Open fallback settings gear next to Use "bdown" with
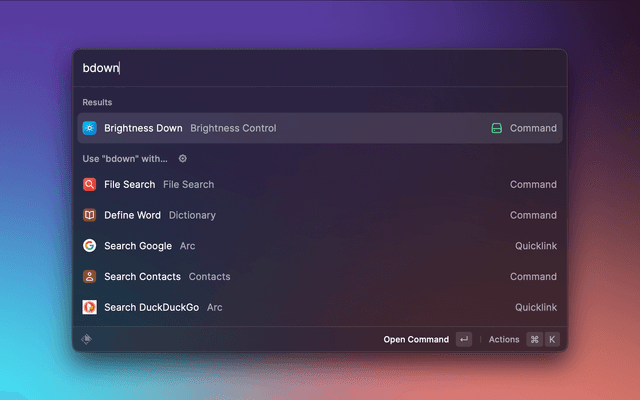The height and width of the screenshot is (400, 640). click(182, 158)
